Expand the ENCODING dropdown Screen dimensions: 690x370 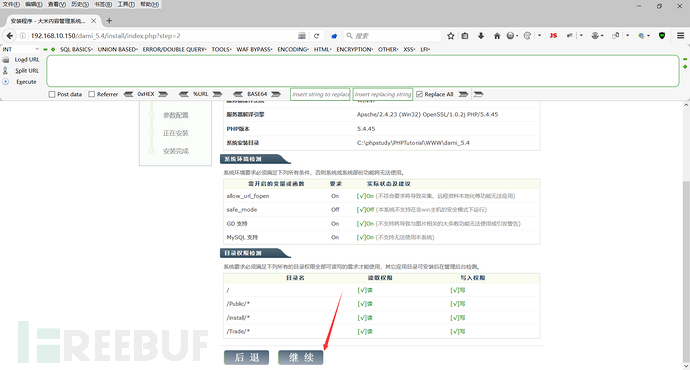click(x=293, y=49)
